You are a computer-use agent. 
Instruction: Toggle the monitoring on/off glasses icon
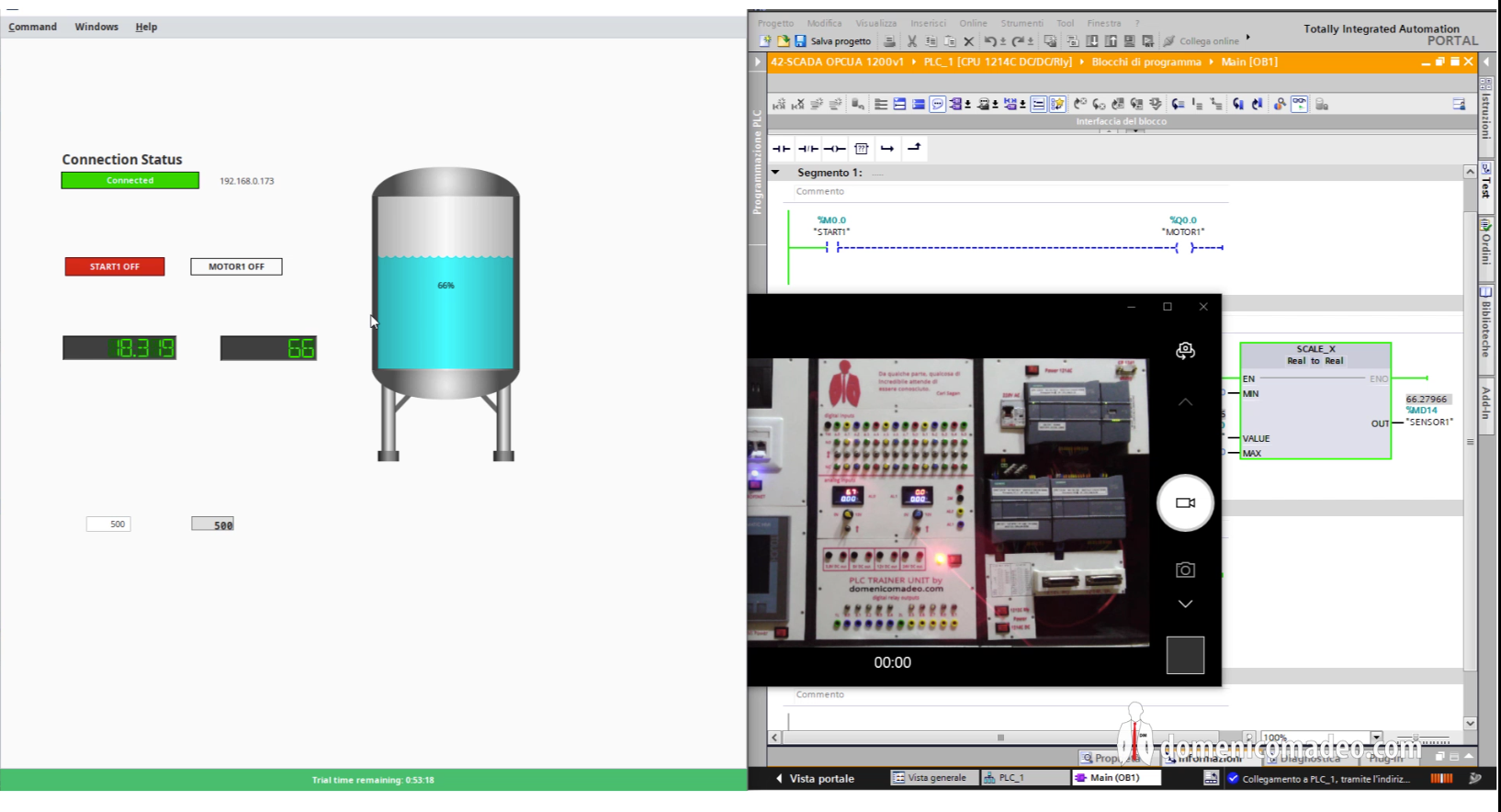pos(1299,104)
